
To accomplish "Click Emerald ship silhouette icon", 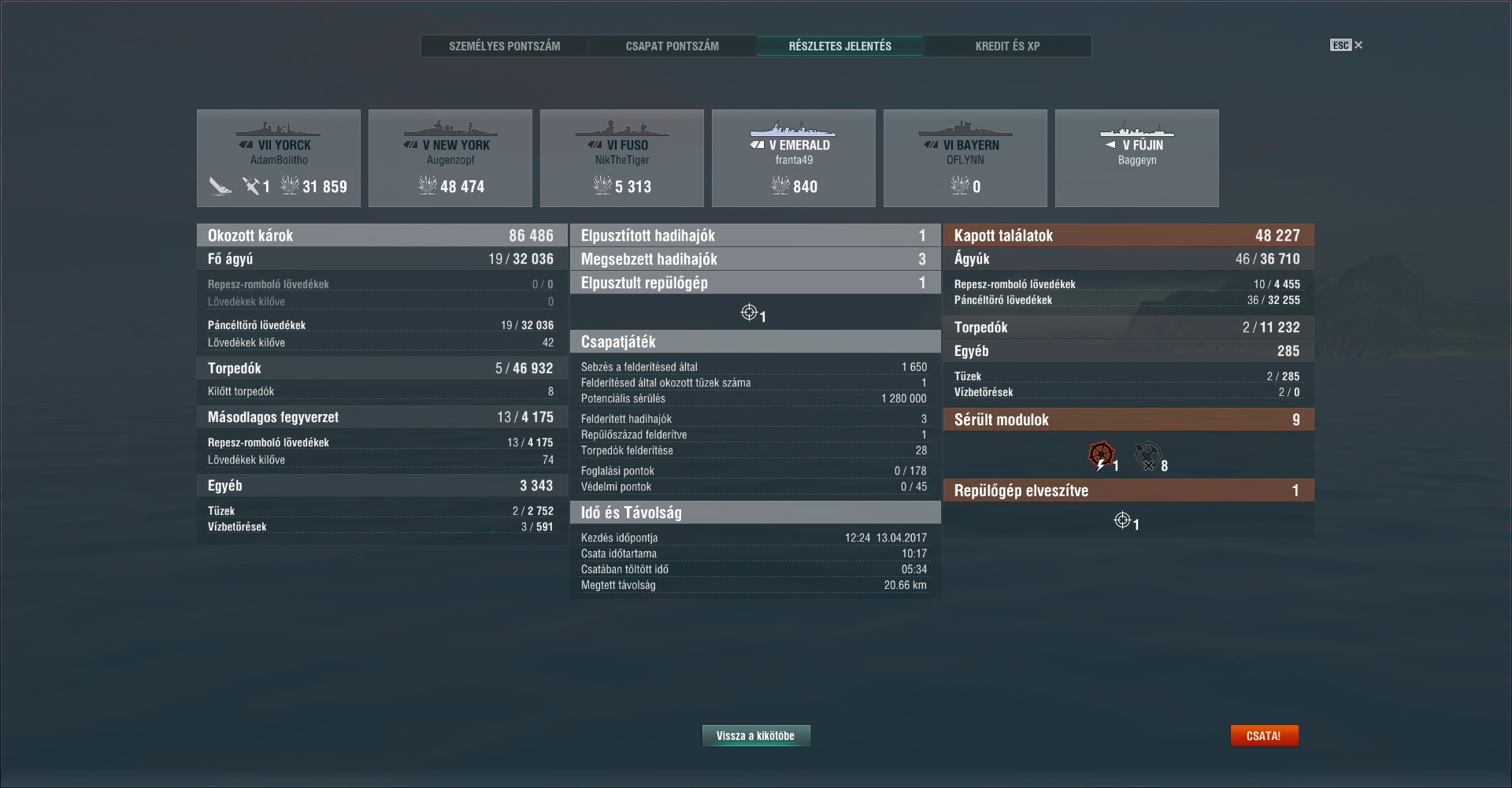I will [x=793, y=129].
